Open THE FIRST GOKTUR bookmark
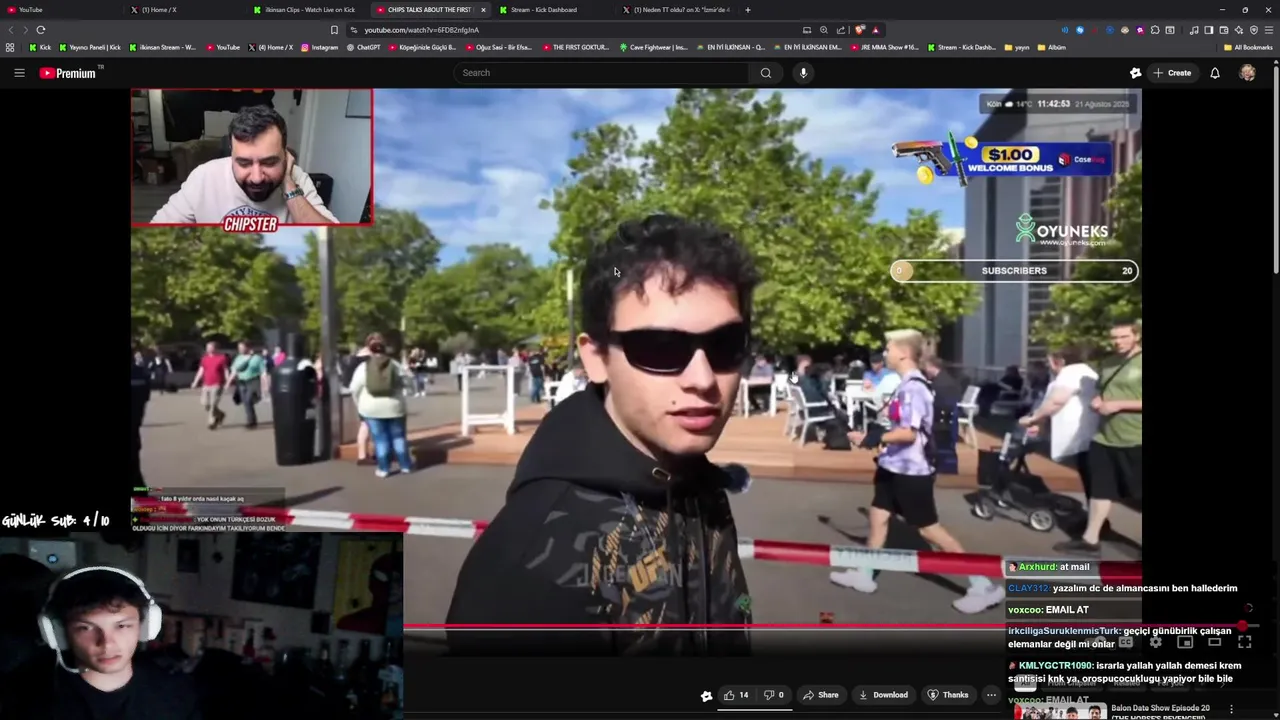 [x=576, y=47]
